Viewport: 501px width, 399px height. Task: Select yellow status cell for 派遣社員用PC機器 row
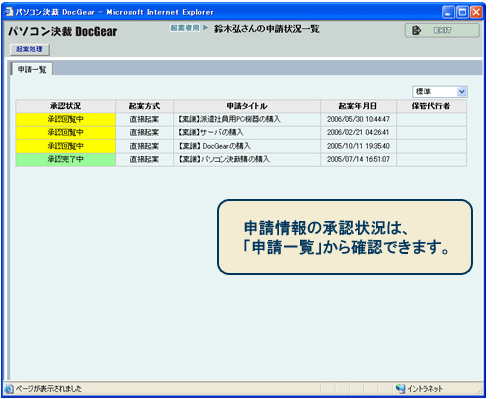[66, 119]
